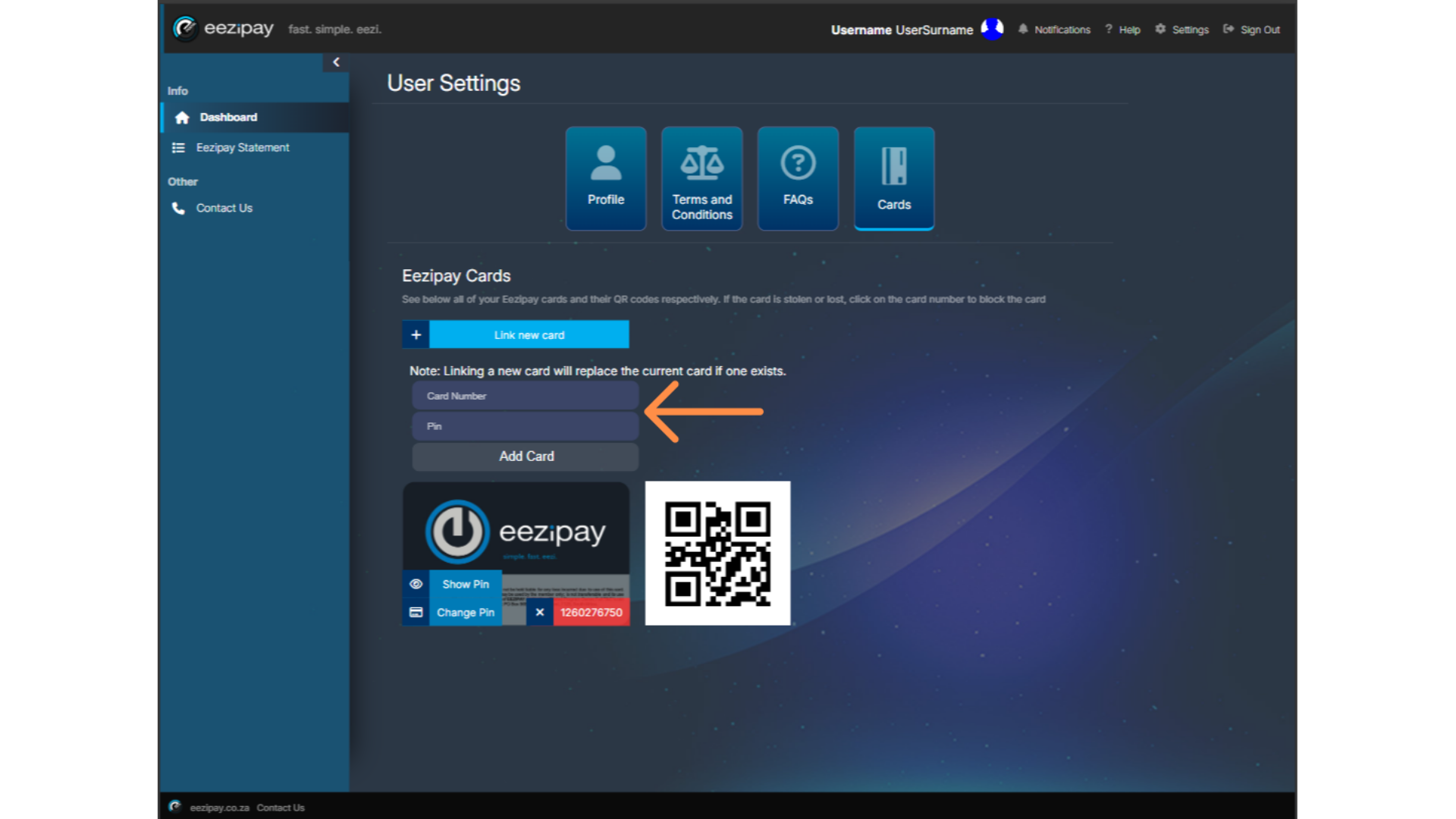Click the plus icon beside Link new card
Viewport: 1456px width, 819px height.
(x=416, y=334)
